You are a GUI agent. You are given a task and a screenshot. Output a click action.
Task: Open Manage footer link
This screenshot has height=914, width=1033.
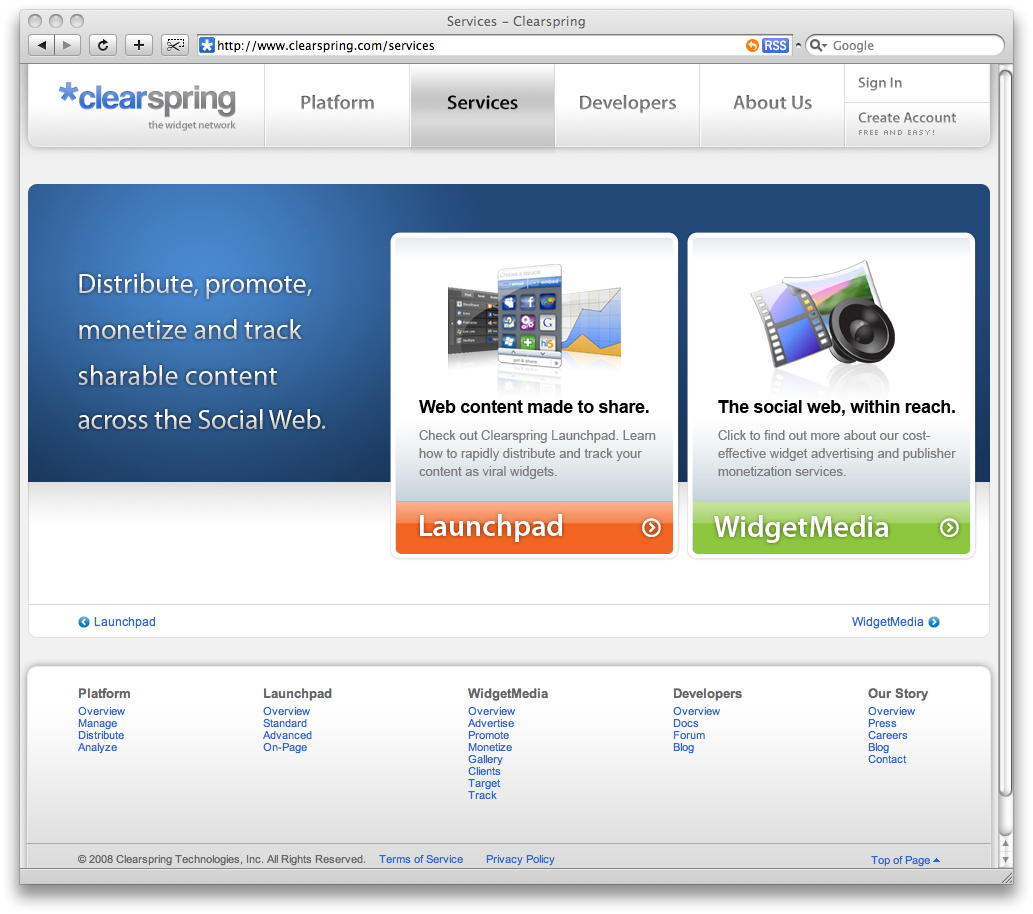coord(98,723)
